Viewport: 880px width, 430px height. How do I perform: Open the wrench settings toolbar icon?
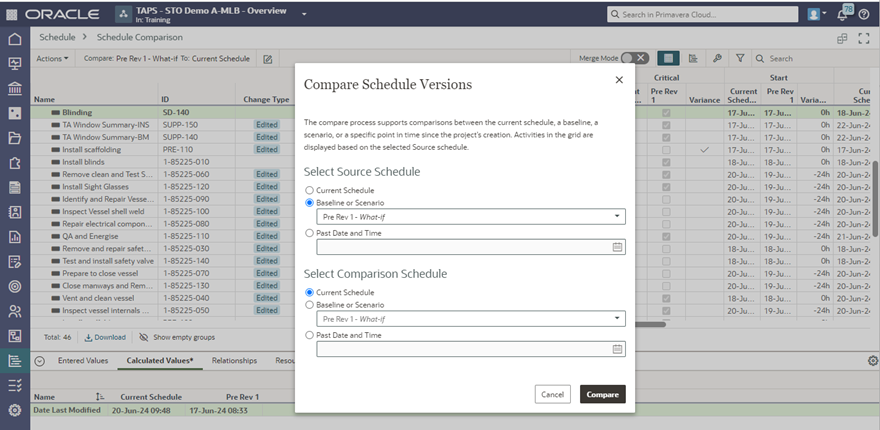pyautogui.click(x=717, y=58)
